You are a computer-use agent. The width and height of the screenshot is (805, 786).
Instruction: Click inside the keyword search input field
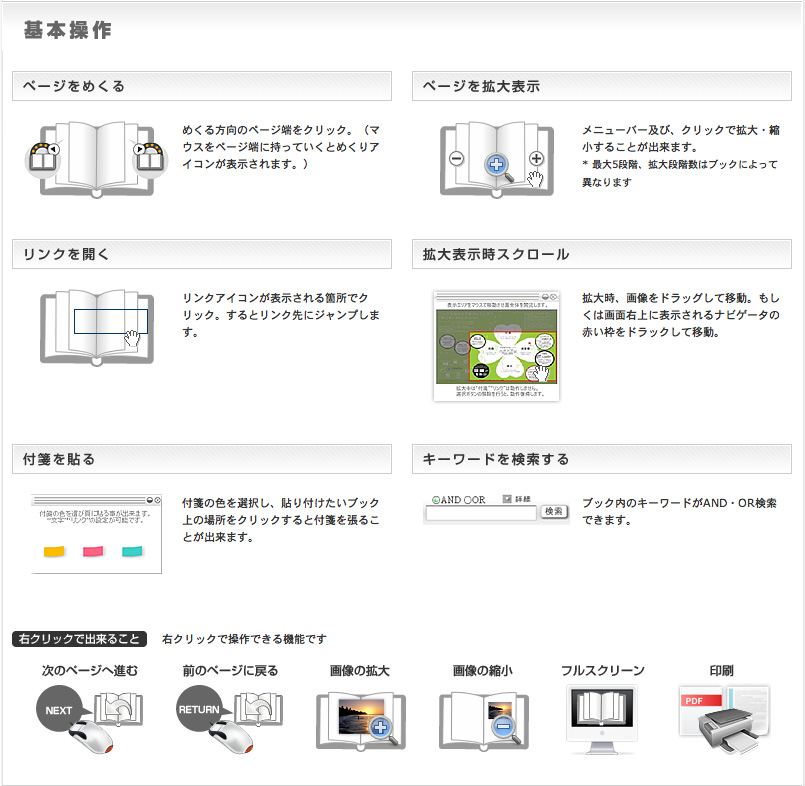(480, 512)
